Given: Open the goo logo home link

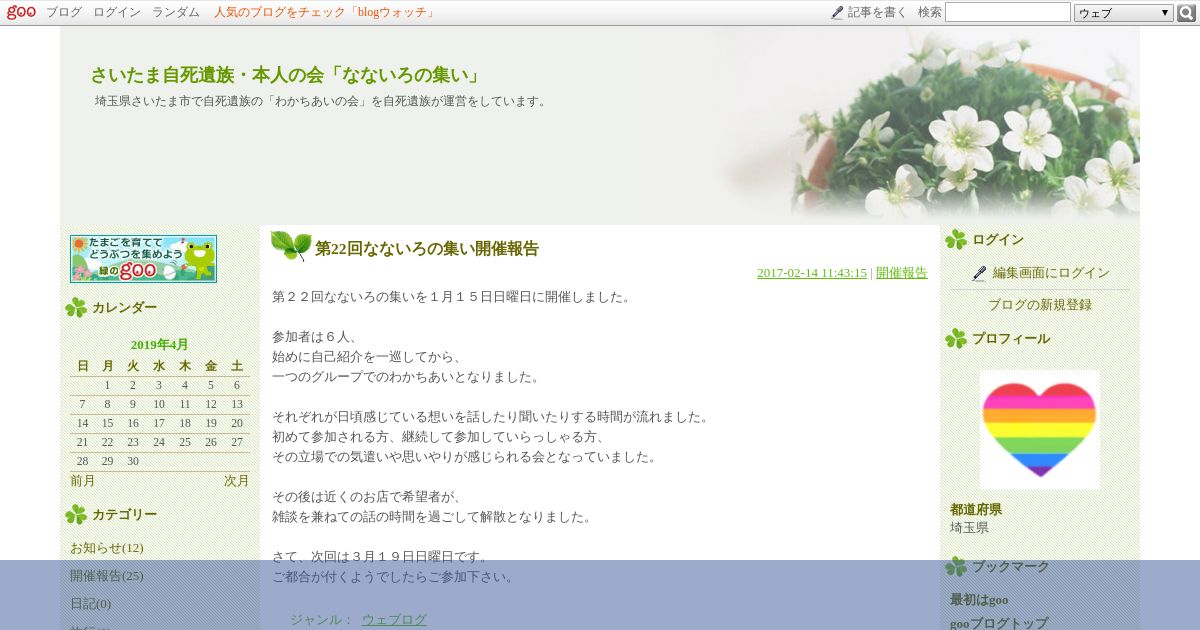Looking at the screenshot, I should coord(21,12).
